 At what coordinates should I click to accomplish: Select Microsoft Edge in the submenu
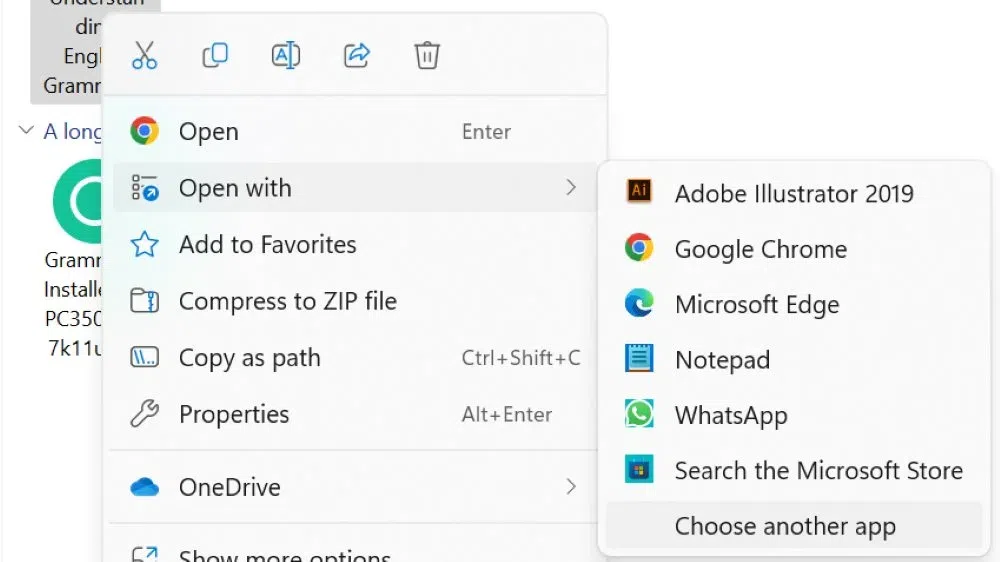(x=756, y=304)
